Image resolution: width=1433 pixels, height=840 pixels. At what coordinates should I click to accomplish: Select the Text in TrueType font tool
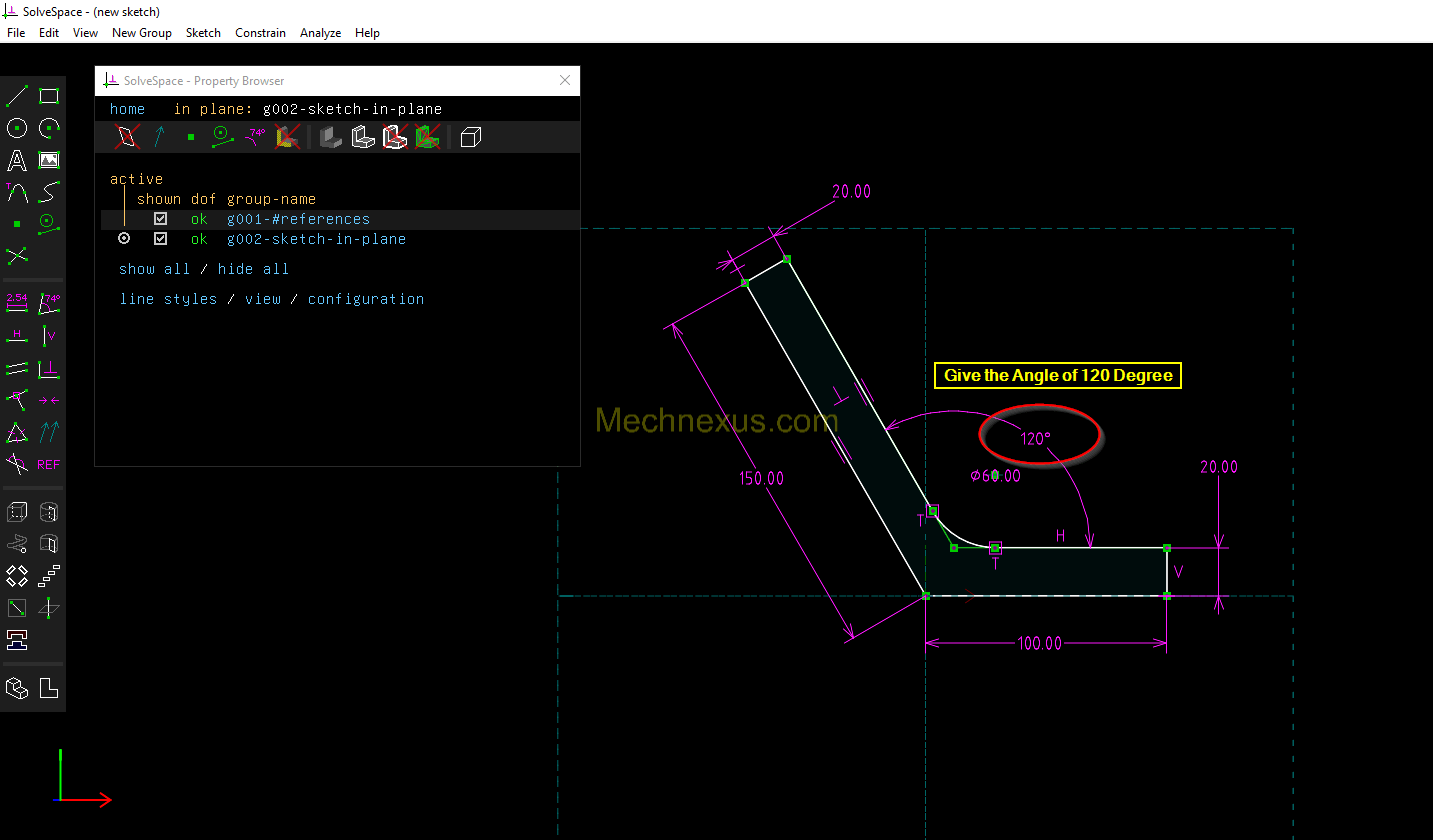(x=17, y=160)
